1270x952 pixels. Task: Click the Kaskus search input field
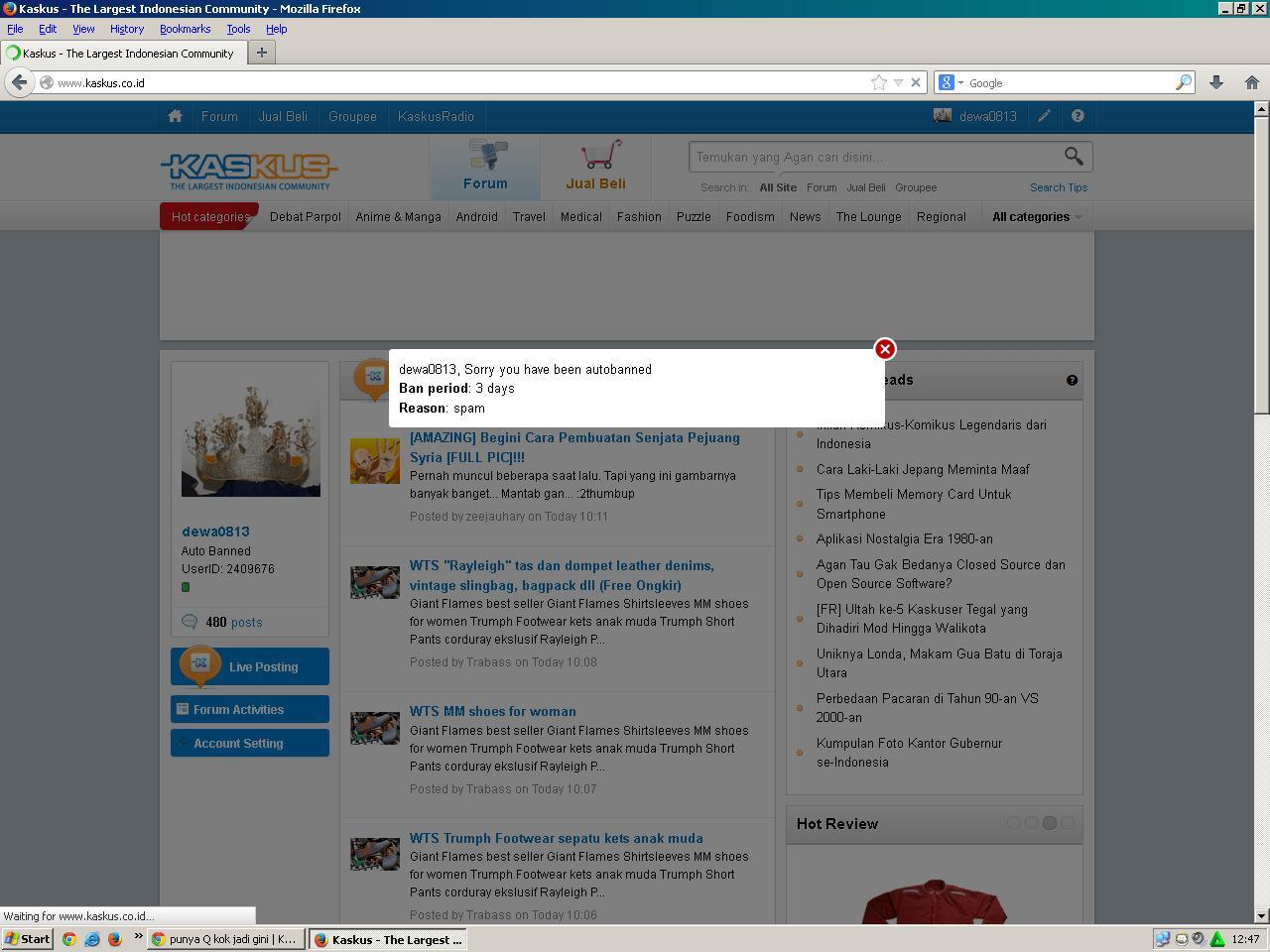pyautogui.click(x=875, y=157)
